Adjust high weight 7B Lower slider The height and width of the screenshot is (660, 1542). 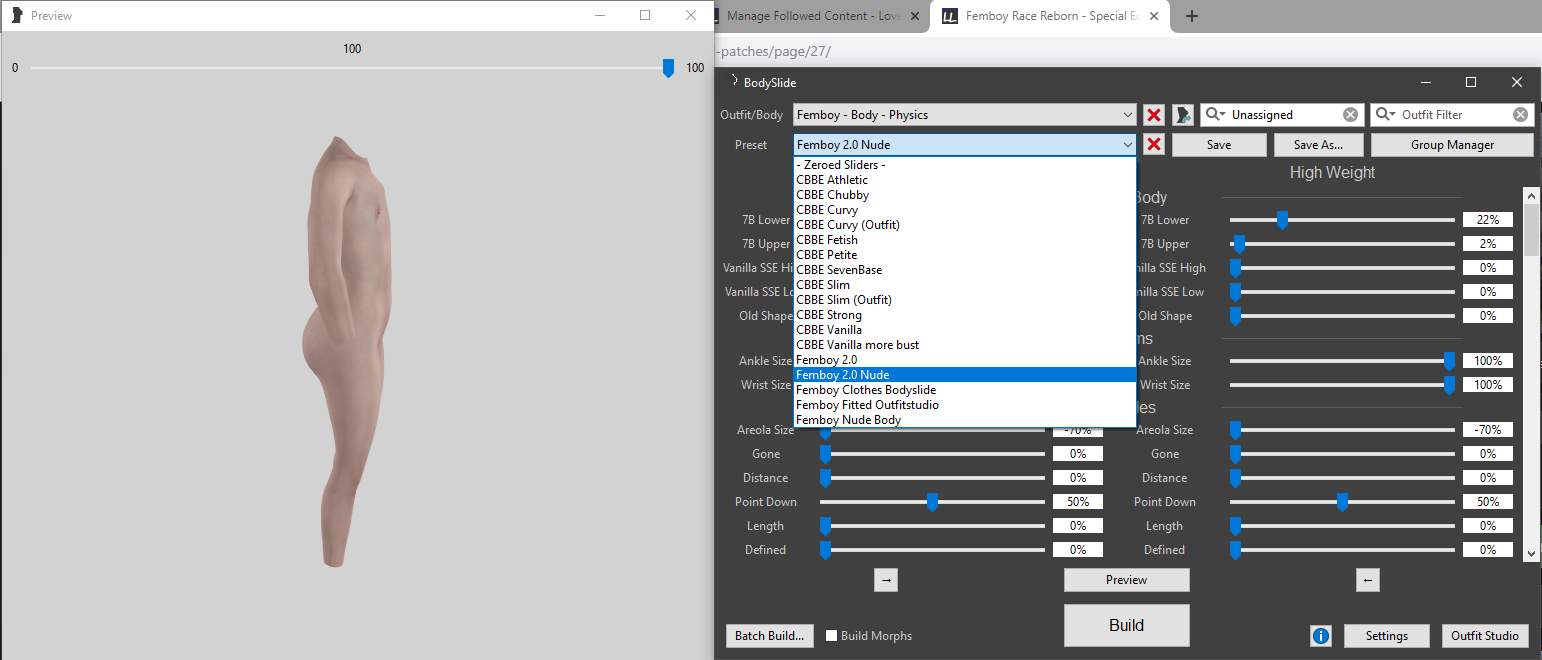tap(1282, 220)
